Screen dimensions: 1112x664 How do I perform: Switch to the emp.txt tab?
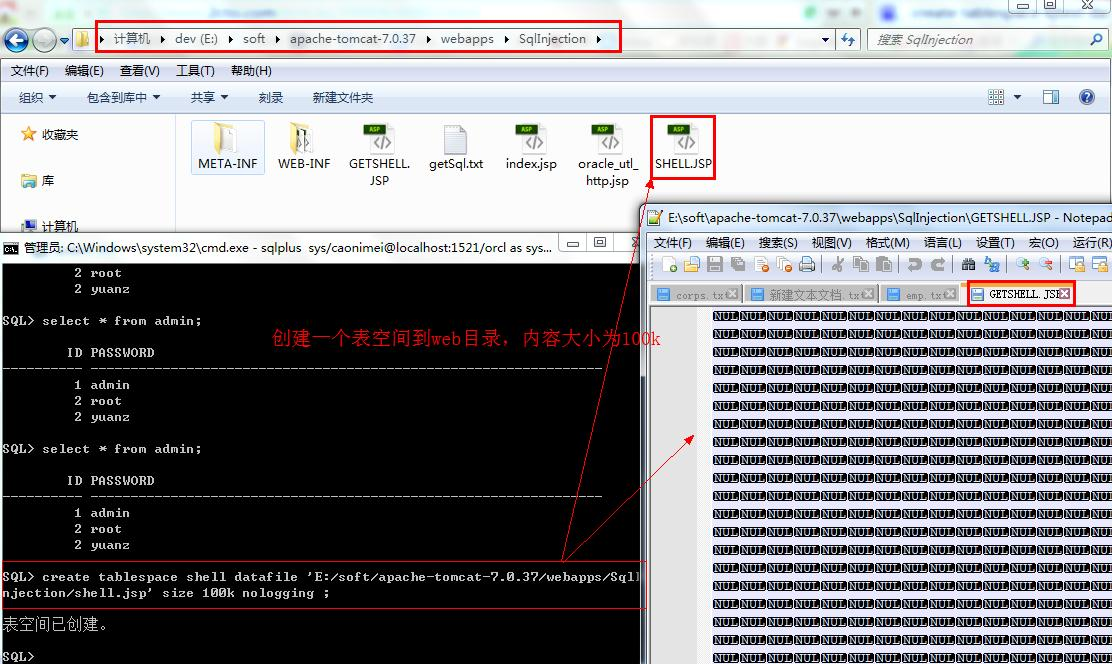click(921, 294)
